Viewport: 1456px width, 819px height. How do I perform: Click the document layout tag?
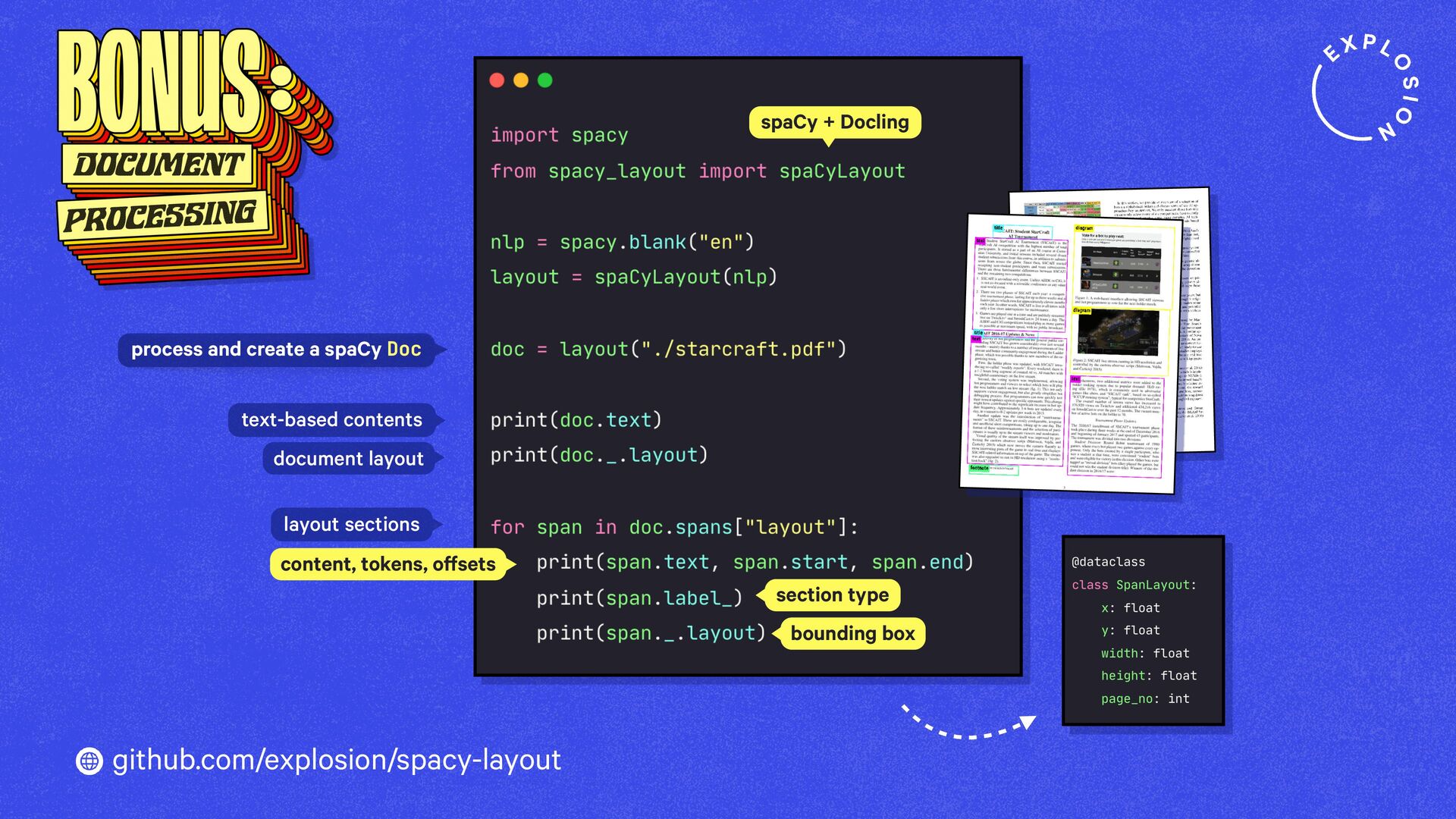coord(348,459)
